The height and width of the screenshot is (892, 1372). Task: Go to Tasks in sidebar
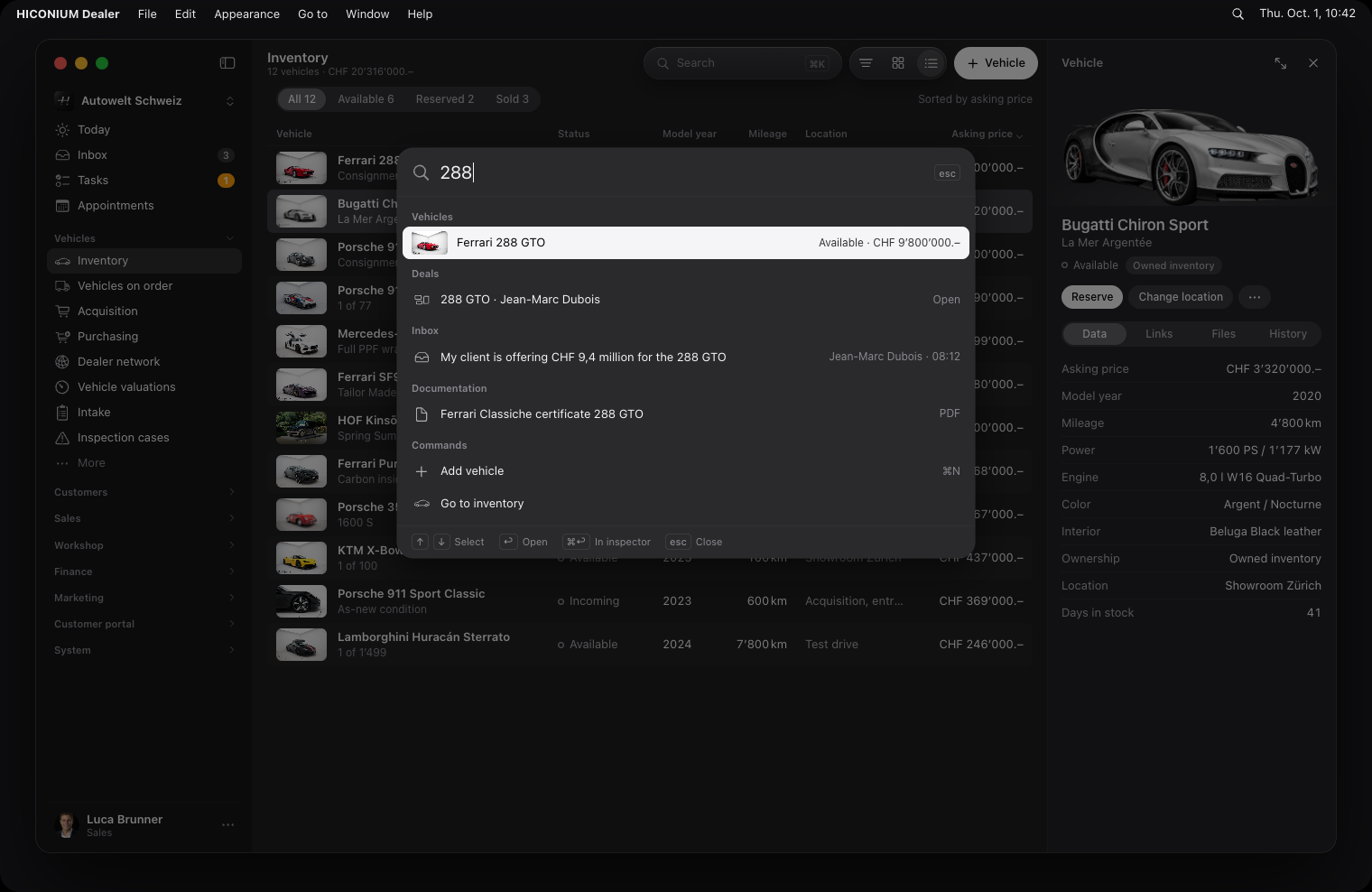[144, 181]
